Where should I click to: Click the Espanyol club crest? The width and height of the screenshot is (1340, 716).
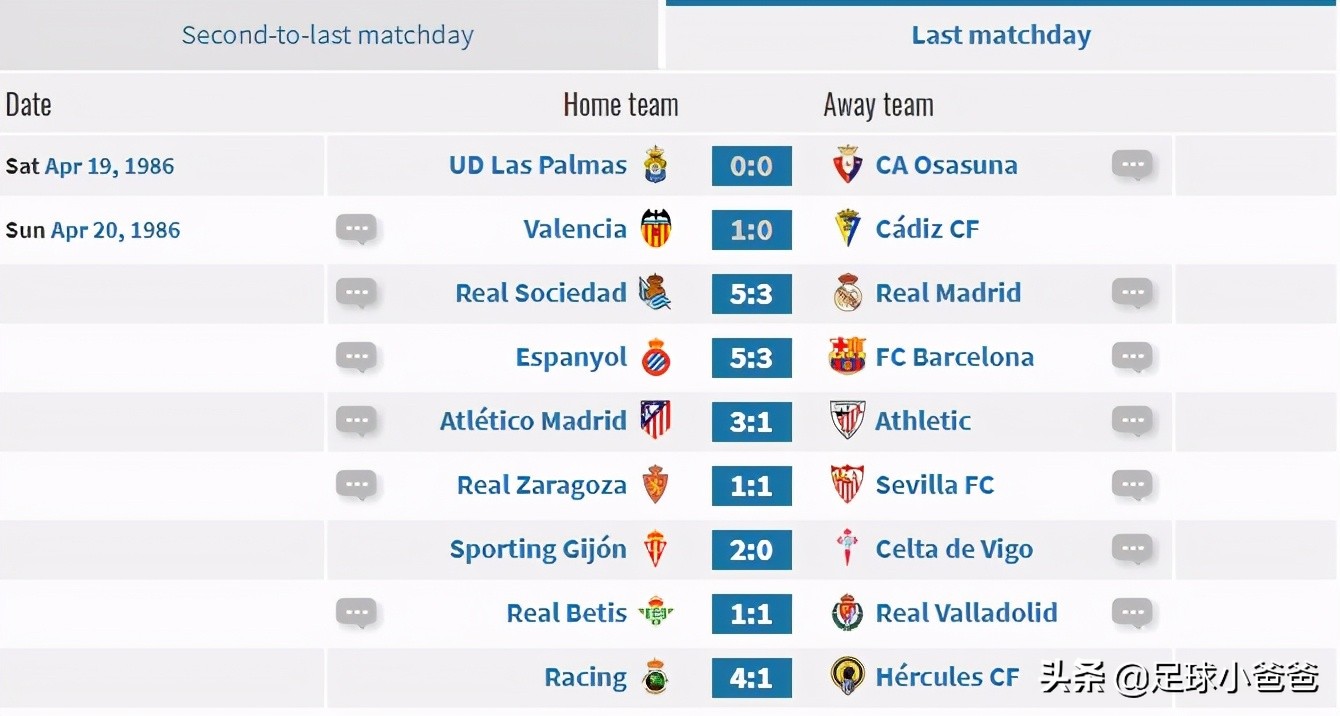[656, 357]
